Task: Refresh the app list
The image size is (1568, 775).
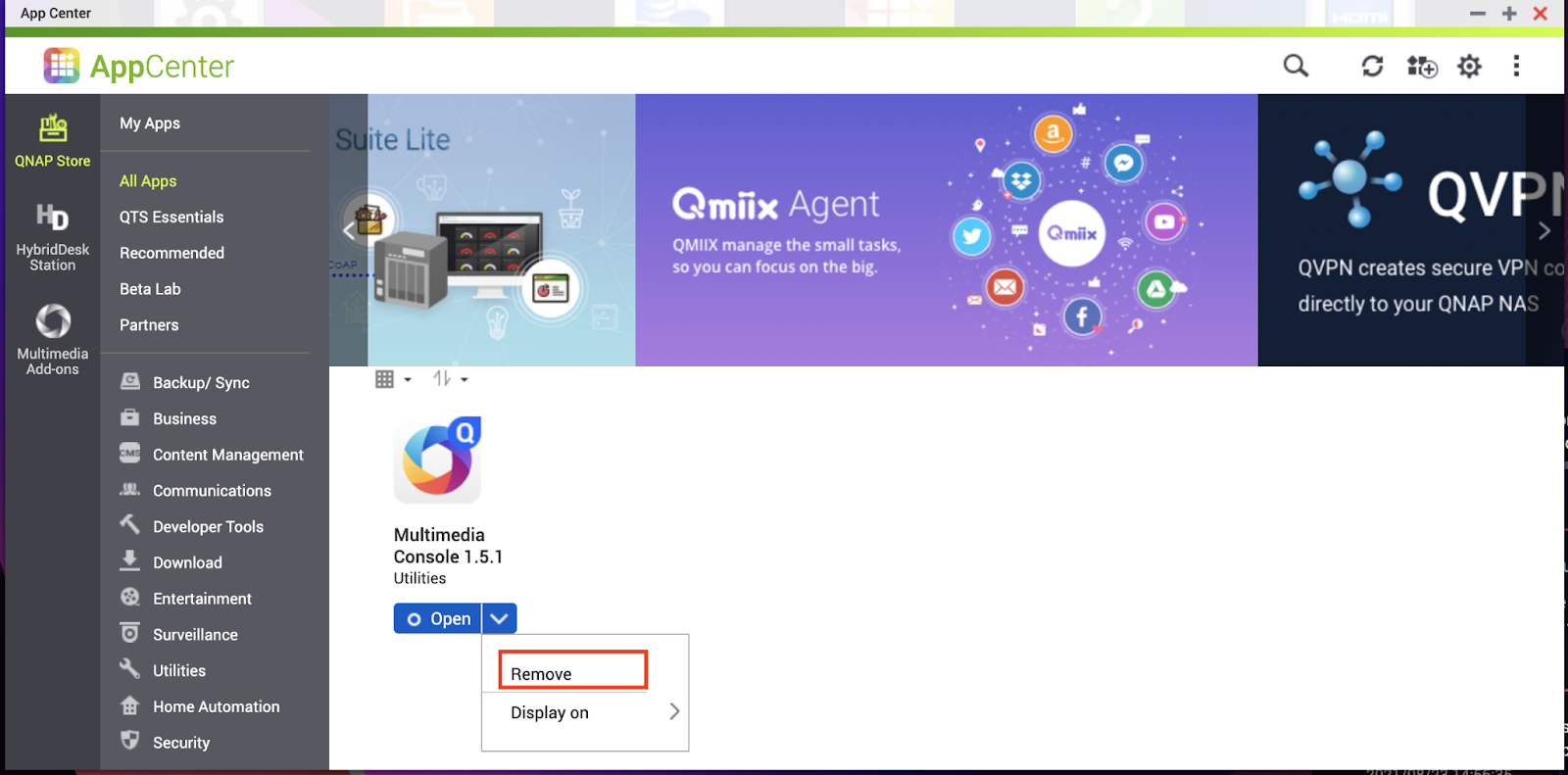Action: [x=1372, y=66]
